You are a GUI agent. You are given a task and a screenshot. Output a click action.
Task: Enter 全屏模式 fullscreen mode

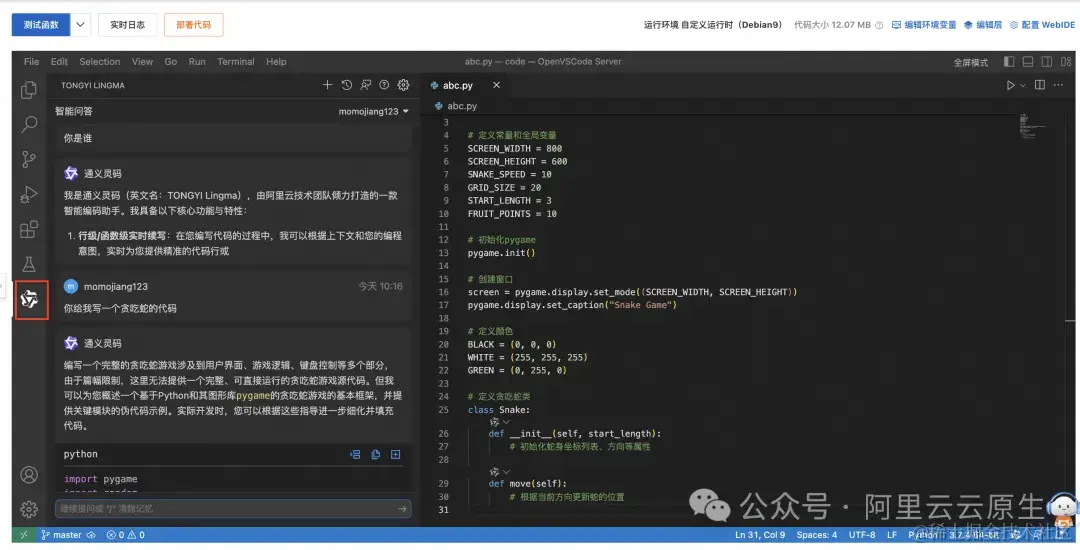(x=970, y=63)
